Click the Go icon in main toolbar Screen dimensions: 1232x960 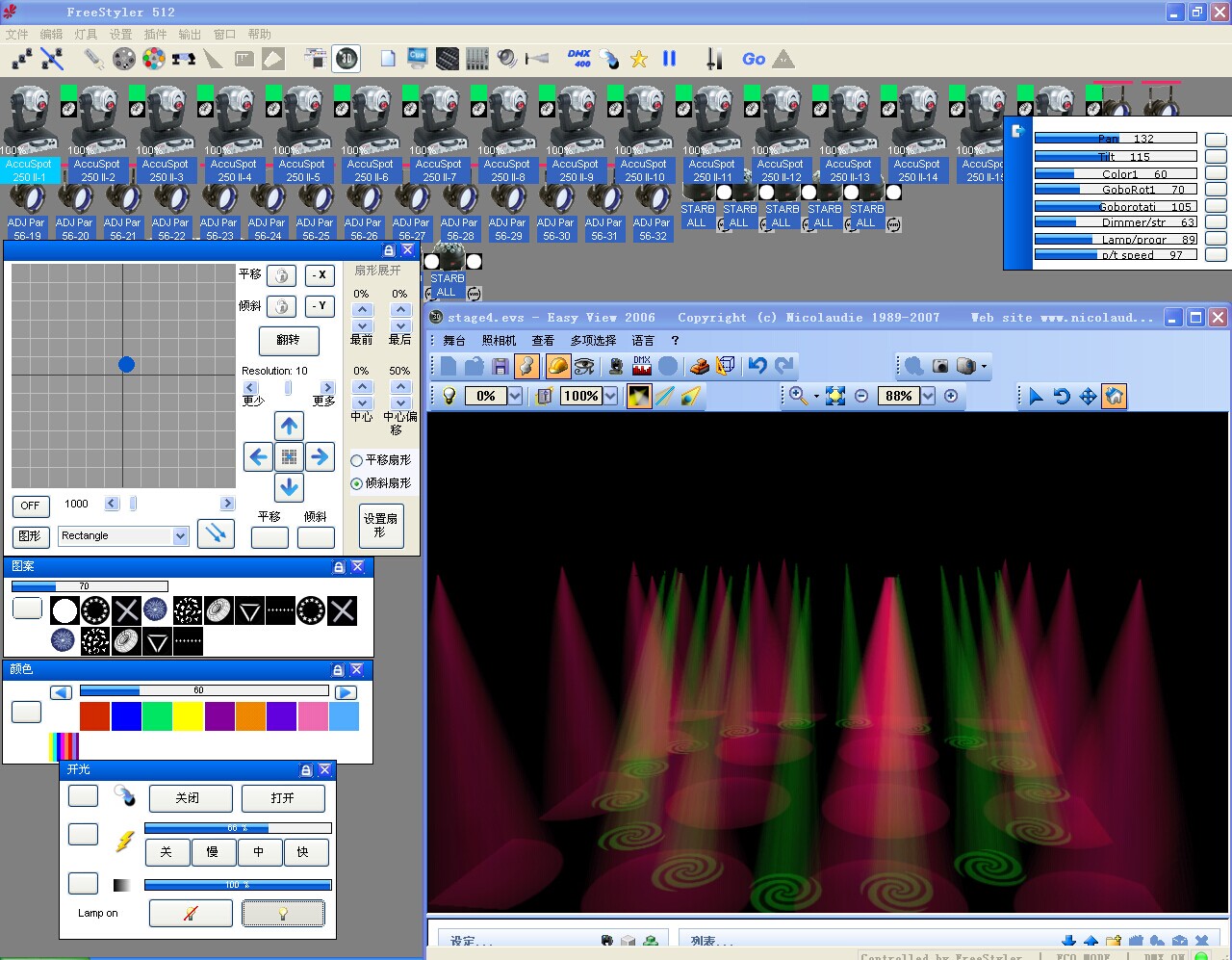pyautogui.click(x=754, y=59)
